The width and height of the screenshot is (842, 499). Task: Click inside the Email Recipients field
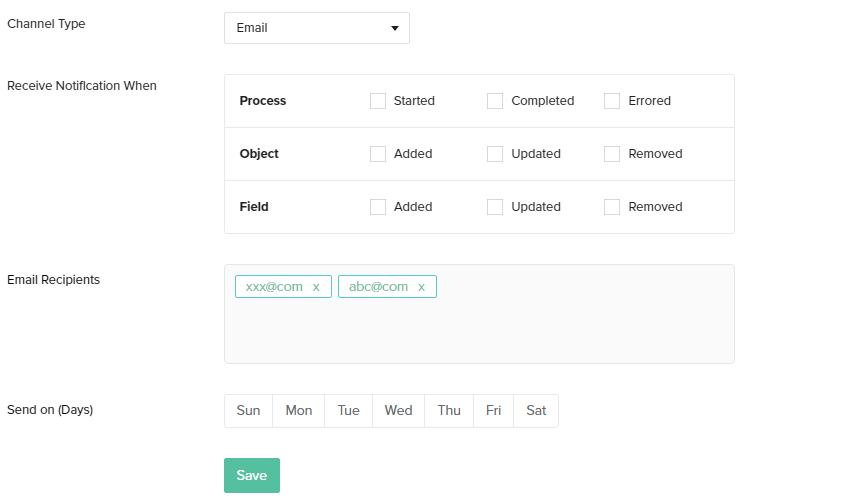(x=480, y=330)
